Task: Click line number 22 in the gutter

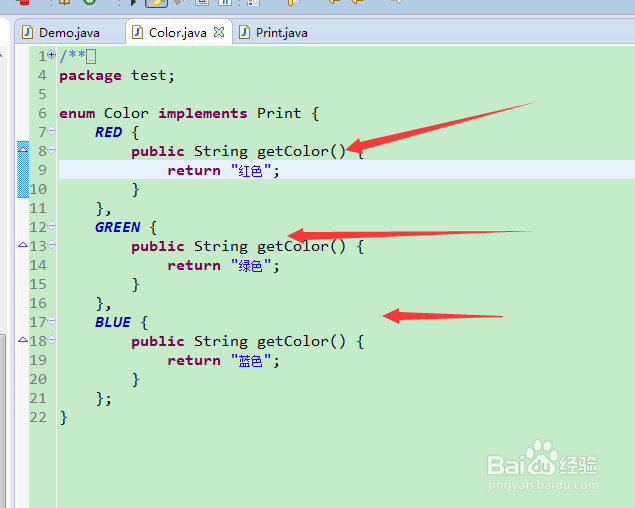Action: (38, 417)
